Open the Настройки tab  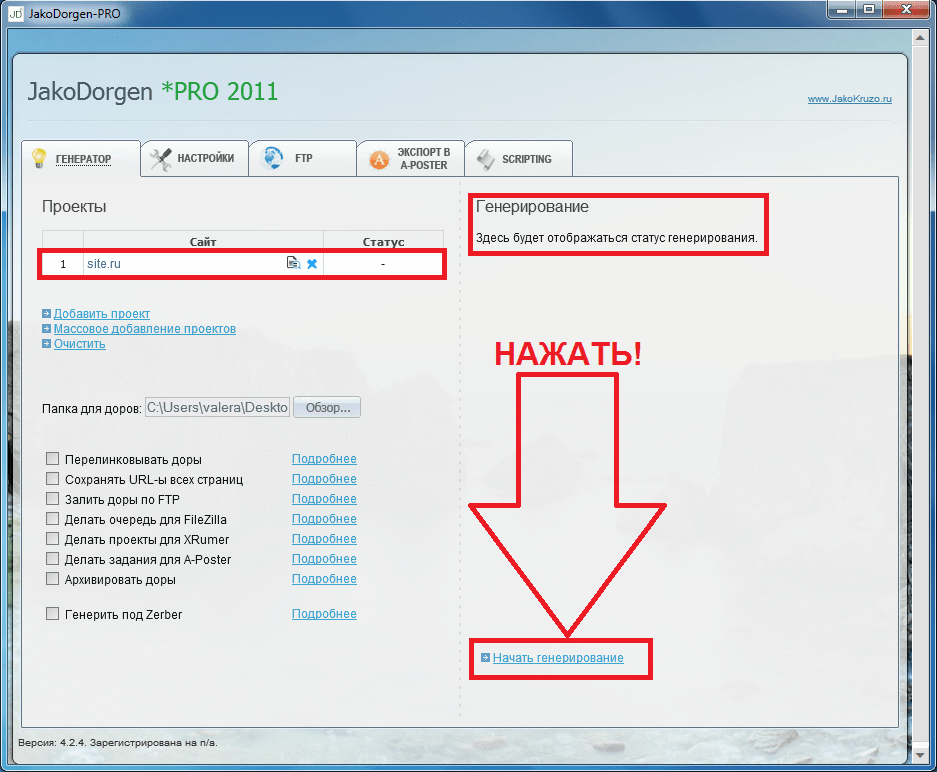[195, 158]
